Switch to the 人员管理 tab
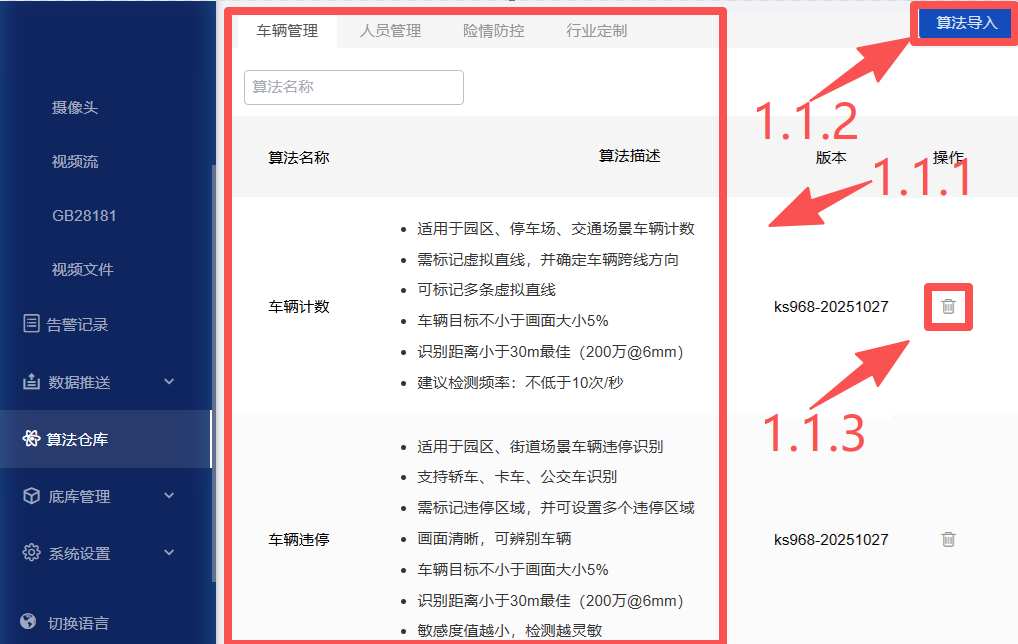The height and width of the screenshot is (644, 1018). 390,31
